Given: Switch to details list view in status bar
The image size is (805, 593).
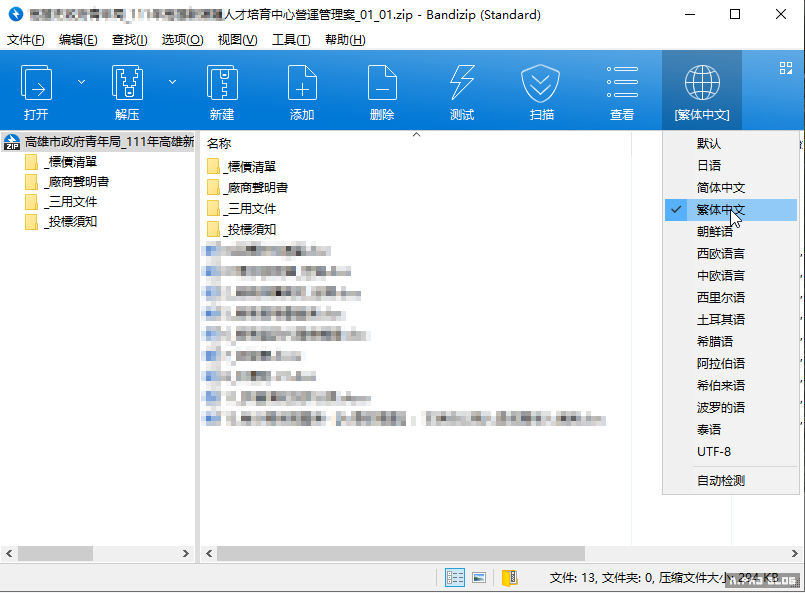Looking at the screenshot, I should (x=455, y=577).
